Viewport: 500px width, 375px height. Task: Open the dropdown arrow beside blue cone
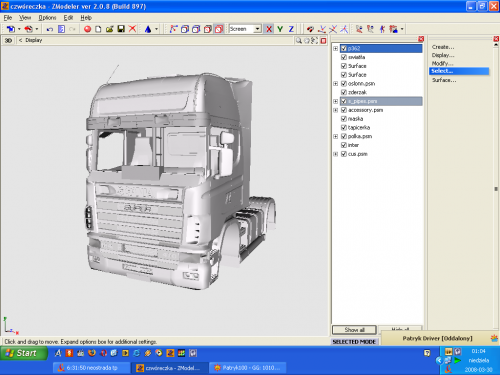(x=156, y=29)
